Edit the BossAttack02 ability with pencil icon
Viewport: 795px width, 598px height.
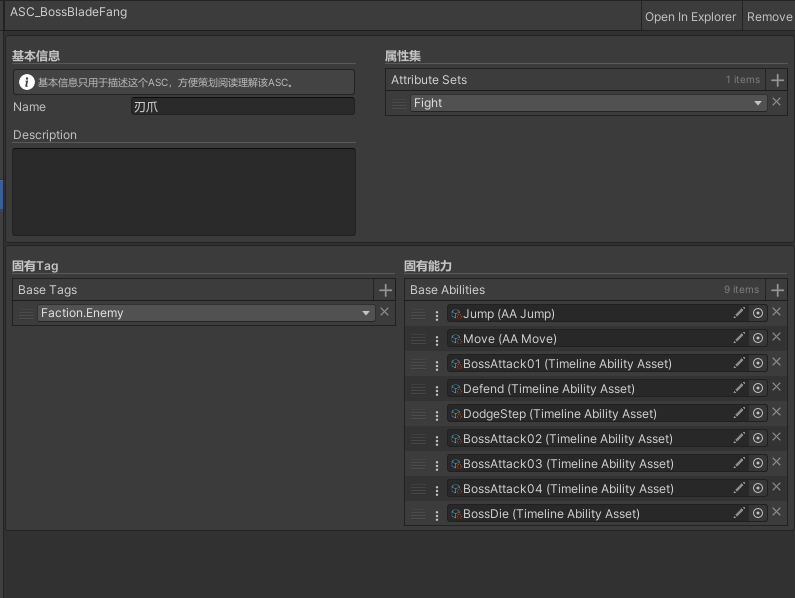(739, 438)
